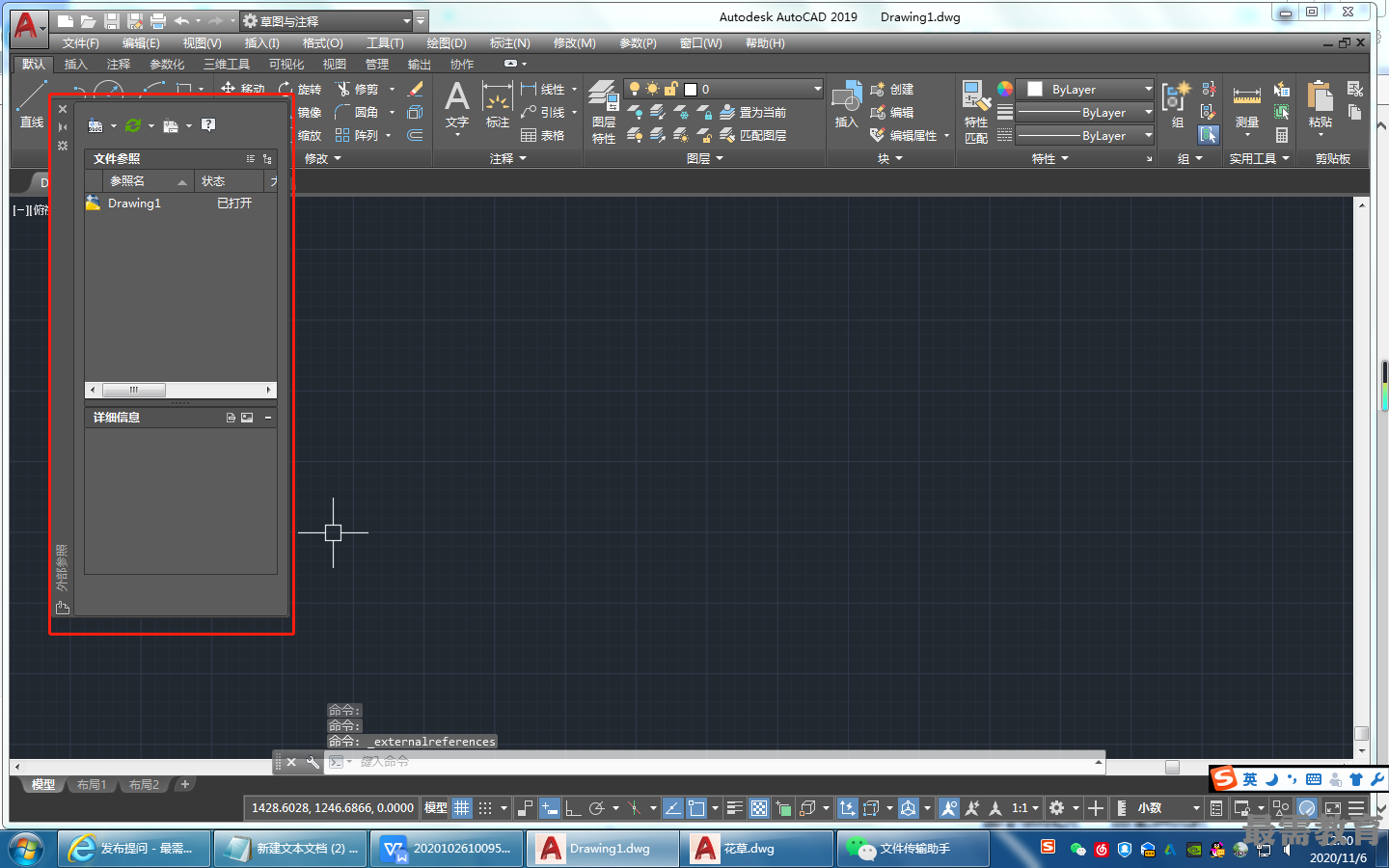Toggle lineweight display in status bar
The height and width of the screenshot is (868, 1389).
[x=735, y=808]
